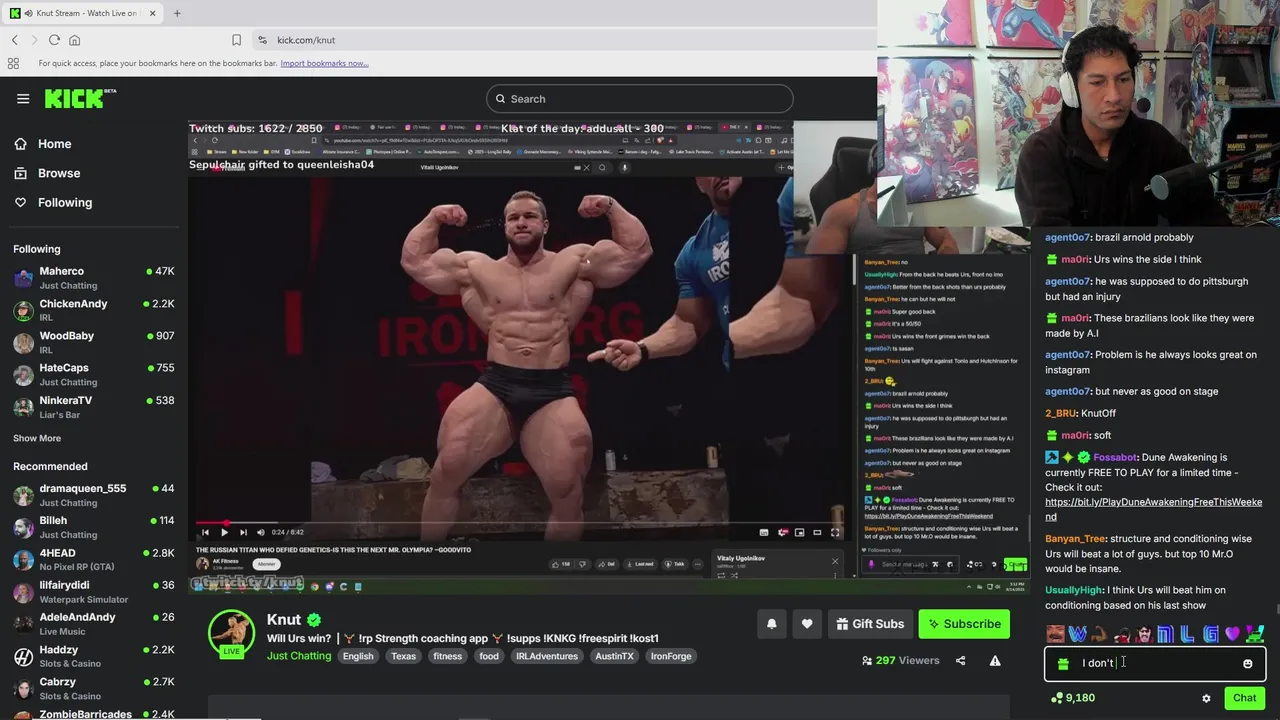
Task: Insert the flexing arm emote
Action: pos(1099,634)
